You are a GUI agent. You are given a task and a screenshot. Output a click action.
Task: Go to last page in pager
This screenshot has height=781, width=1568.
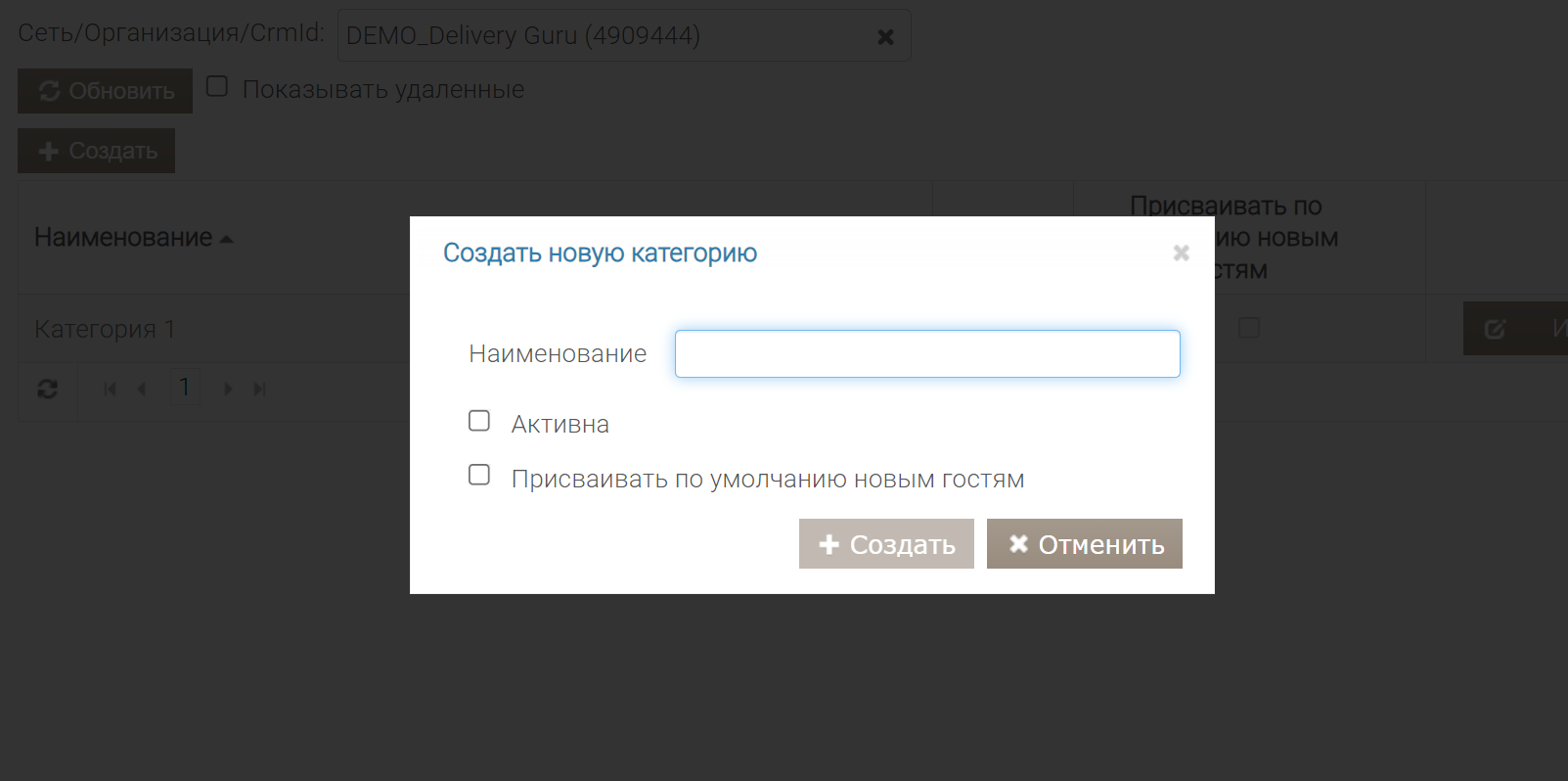coord(260,390)
